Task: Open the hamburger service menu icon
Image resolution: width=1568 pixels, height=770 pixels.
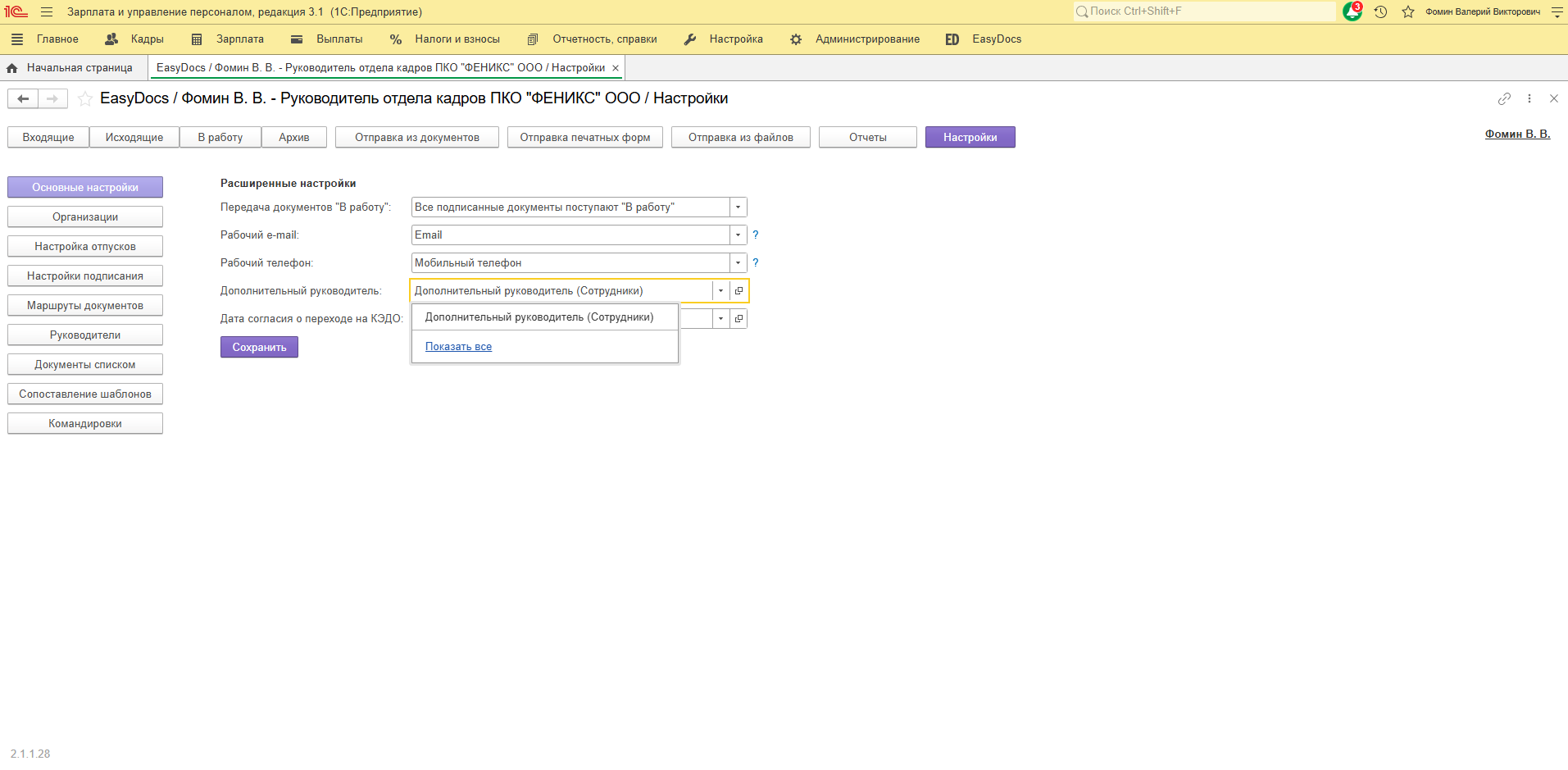Action: 47,11
